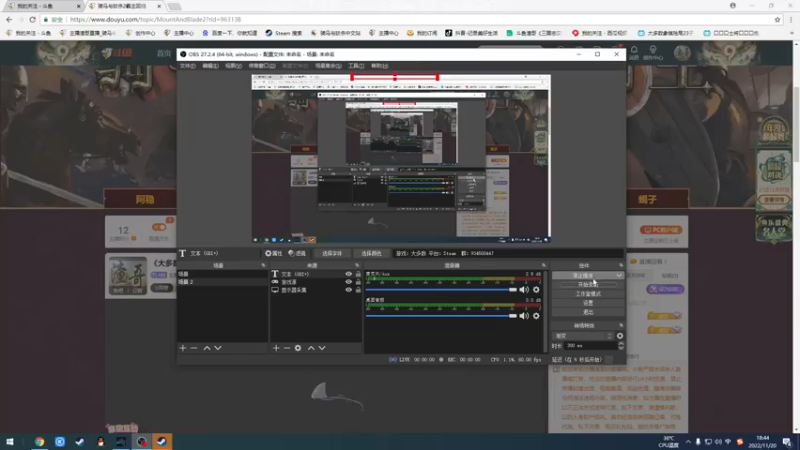The height and width of the screenshot is (450, 800).
Task: Mute the Mic/Aux audio speaker icon
Action: coord(524,290)
